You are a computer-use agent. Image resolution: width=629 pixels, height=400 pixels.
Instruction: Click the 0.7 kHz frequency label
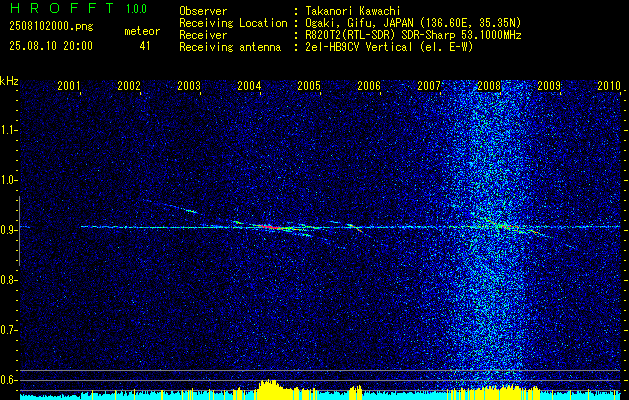[x=7, y=330]
